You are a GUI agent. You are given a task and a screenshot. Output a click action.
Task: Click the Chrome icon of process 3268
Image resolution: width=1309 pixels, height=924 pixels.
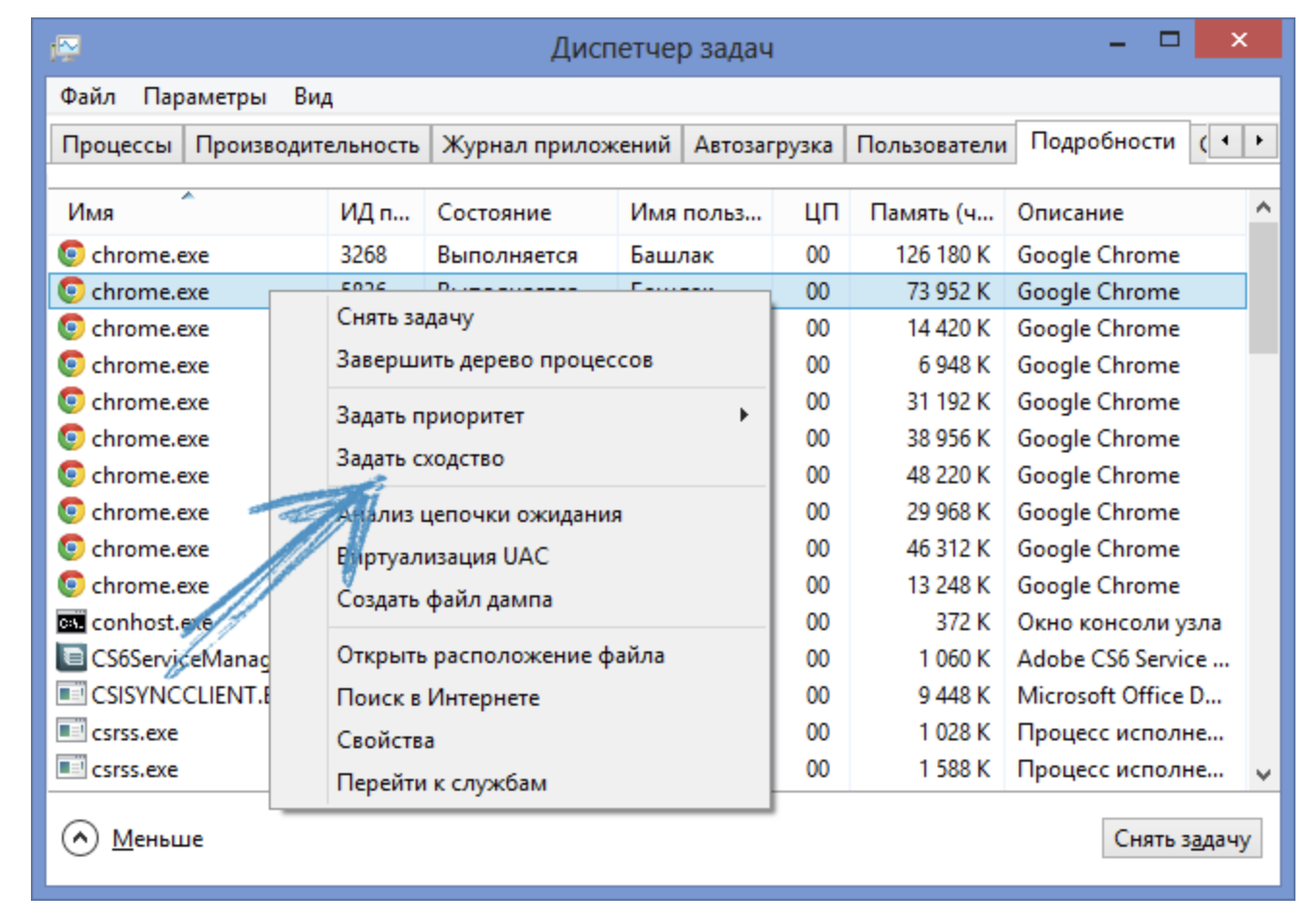(71, 254)
